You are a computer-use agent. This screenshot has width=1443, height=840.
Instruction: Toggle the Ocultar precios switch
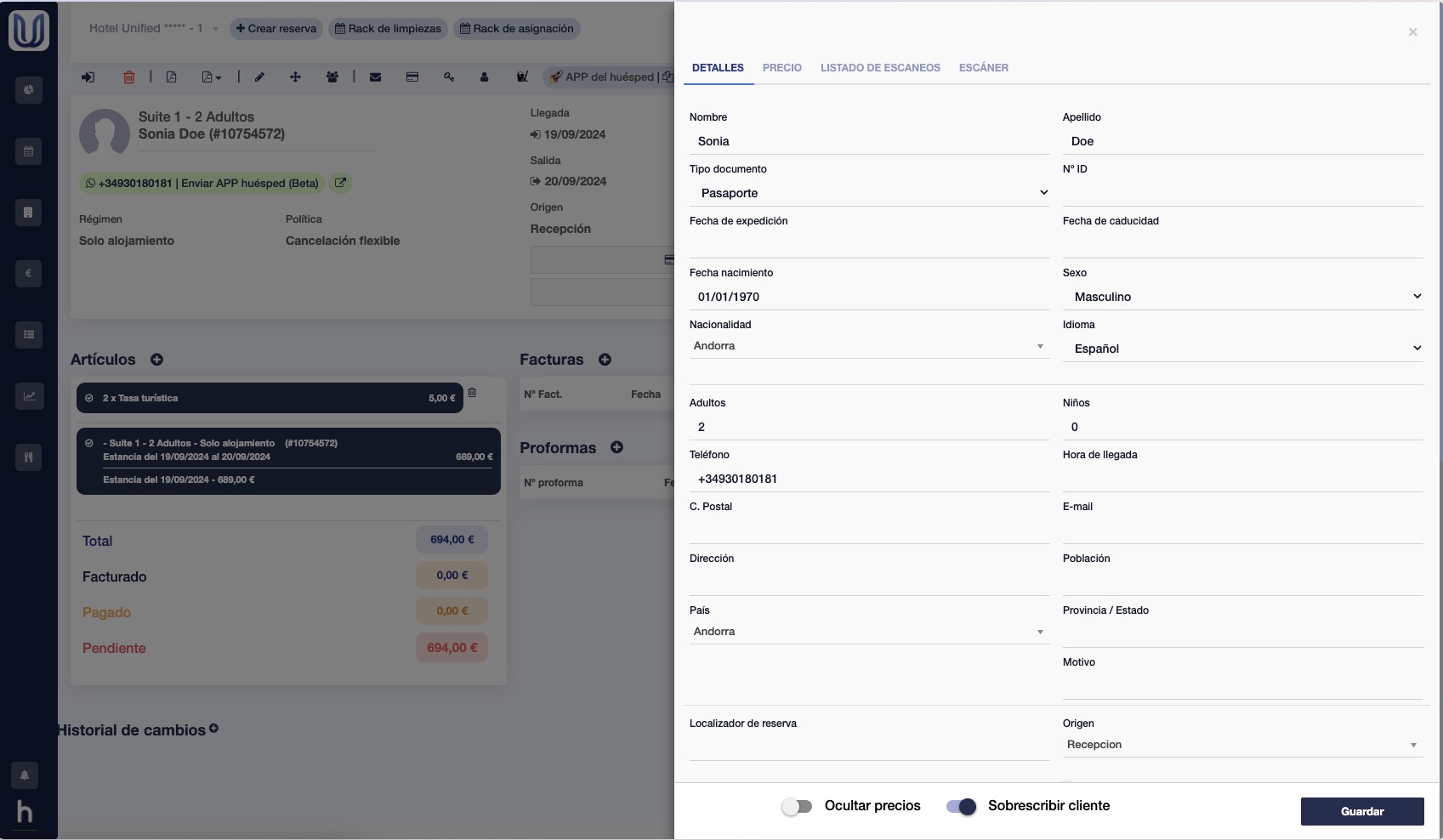797,807
